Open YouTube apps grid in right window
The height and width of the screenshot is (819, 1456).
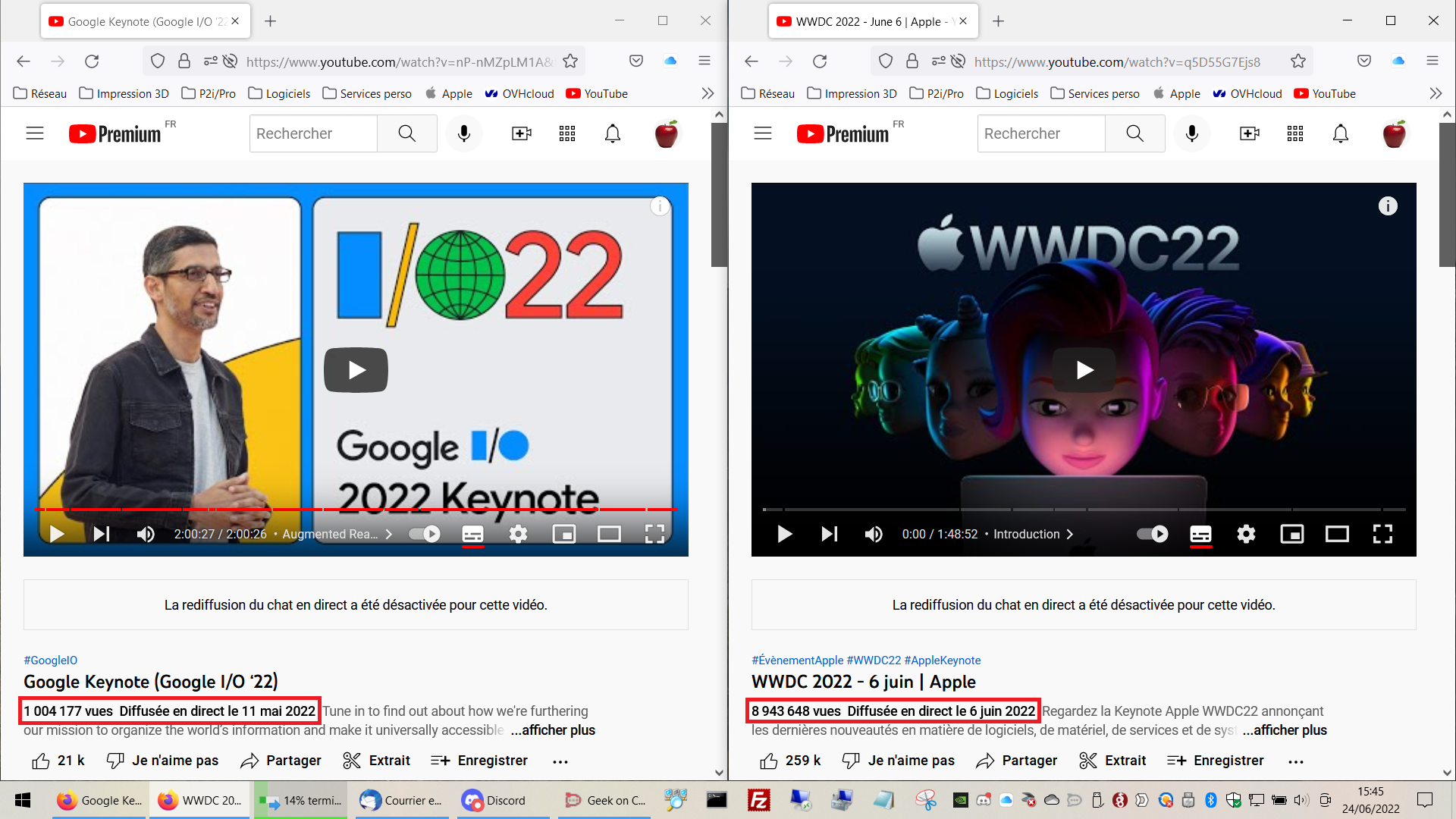coord(1294,133)
